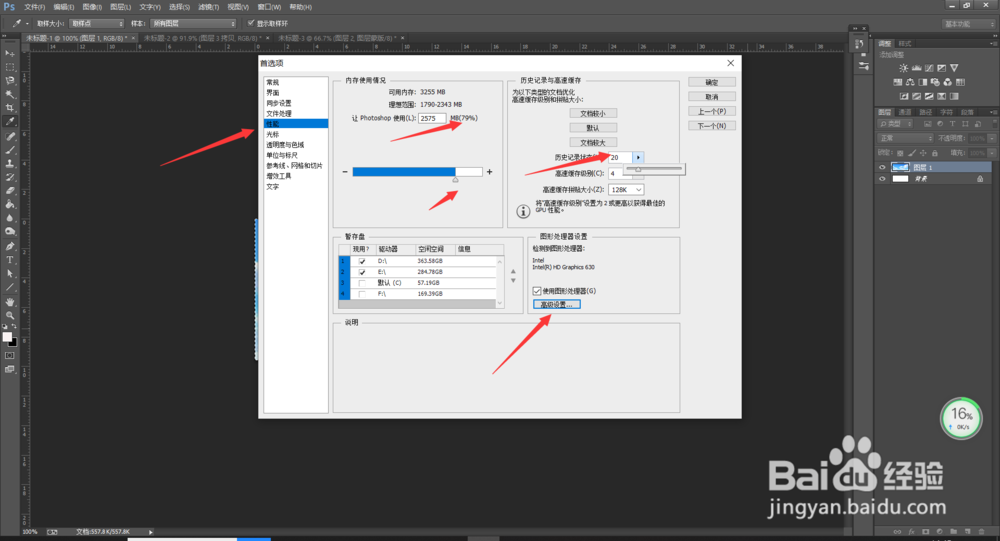Click 文档较小 cache preset button

point(592,114)
